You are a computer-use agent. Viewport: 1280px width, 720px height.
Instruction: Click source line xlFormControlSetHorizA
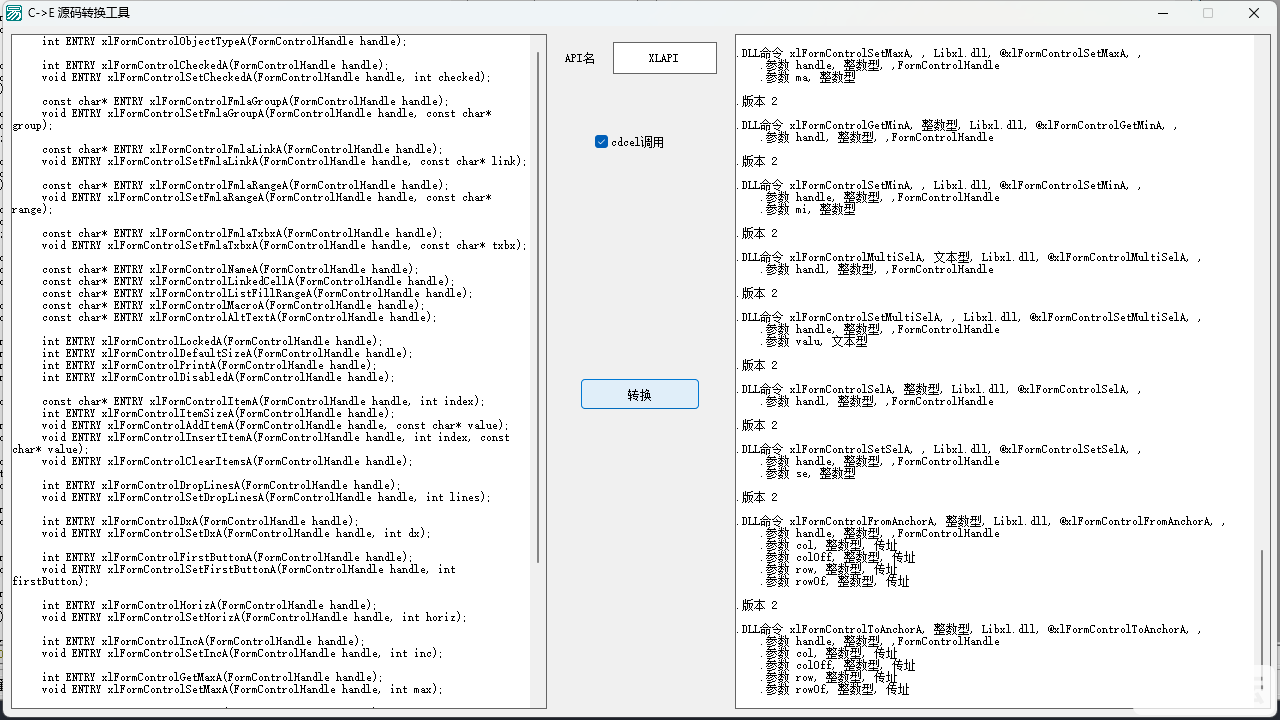coord(254,617)
